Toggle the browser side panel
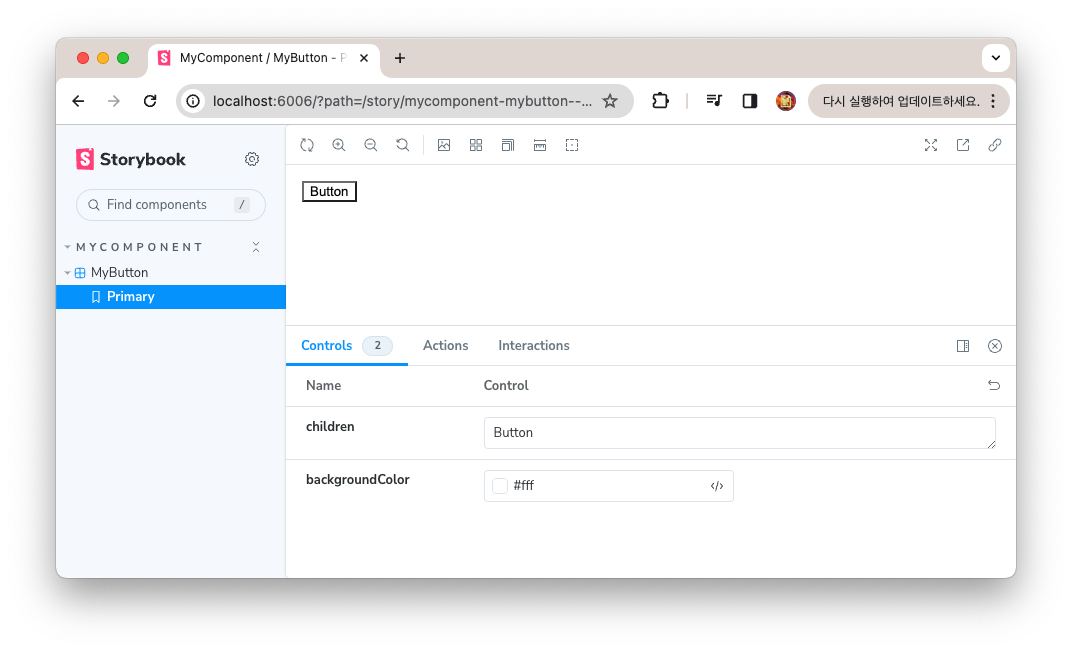Viewport: 1072px width, 652px height. coord(750,101)
